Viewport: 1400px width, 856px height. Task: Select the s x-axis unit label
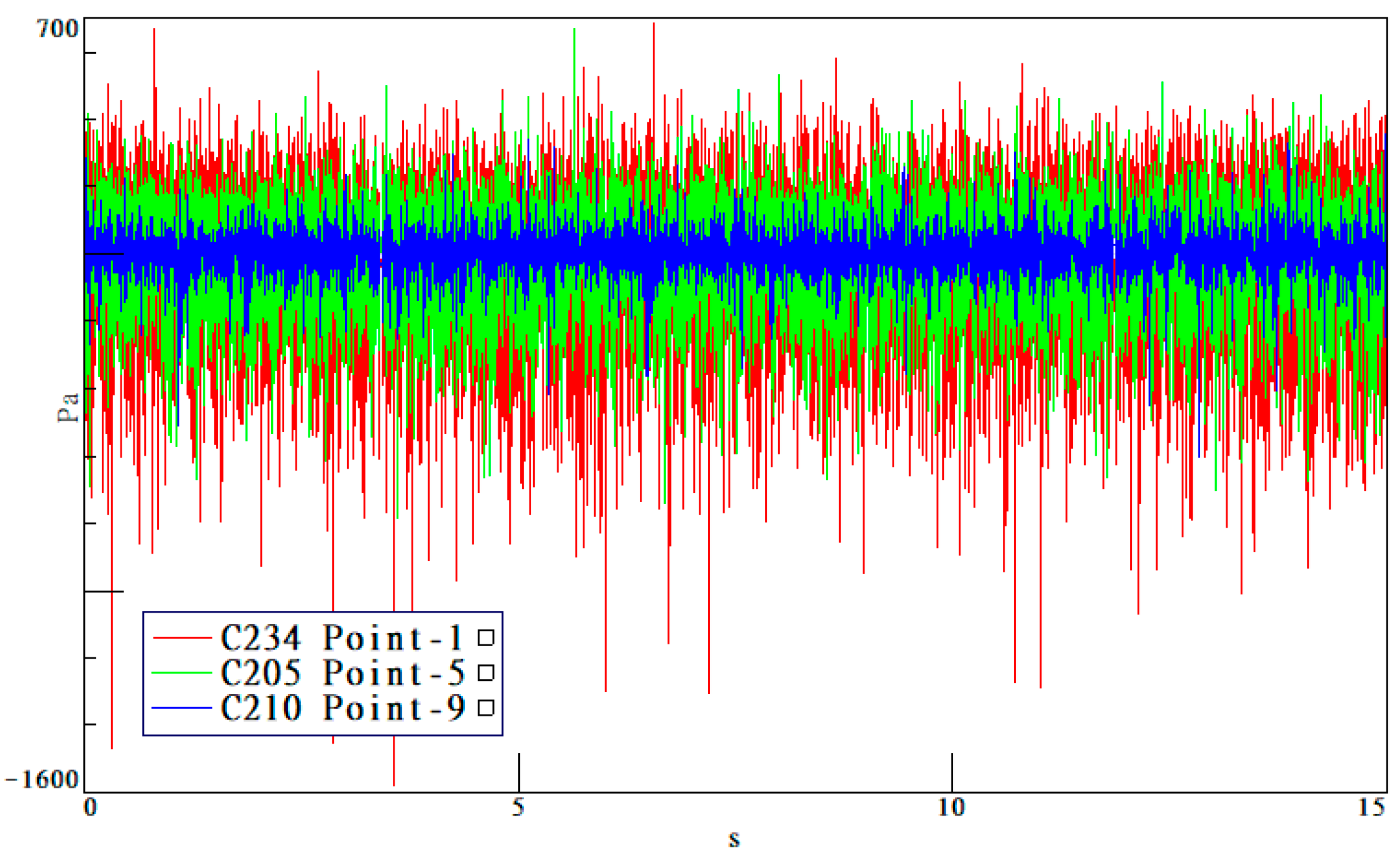pos(734,839)
